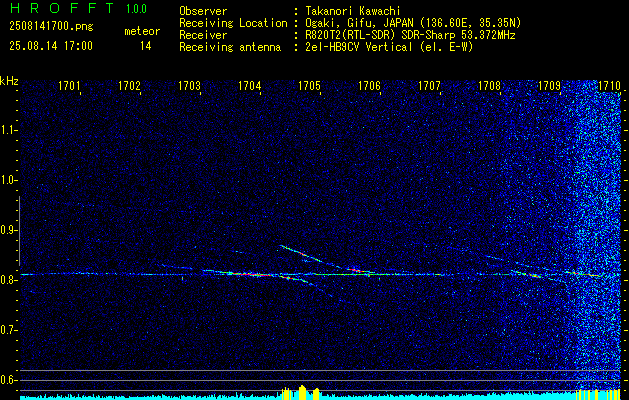Click the Observer label
The width and height of the screenshot is (629, 400).
point(203,11)
